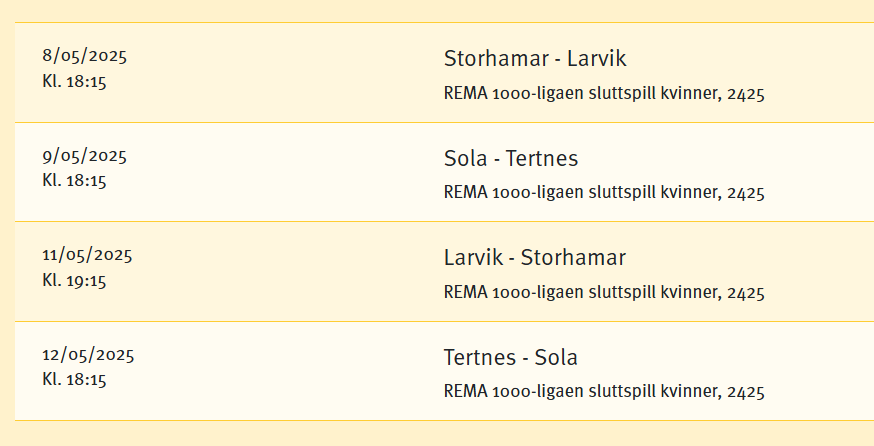
Task: Open the Storhamar - Larvik match
Action: point(534,59)
